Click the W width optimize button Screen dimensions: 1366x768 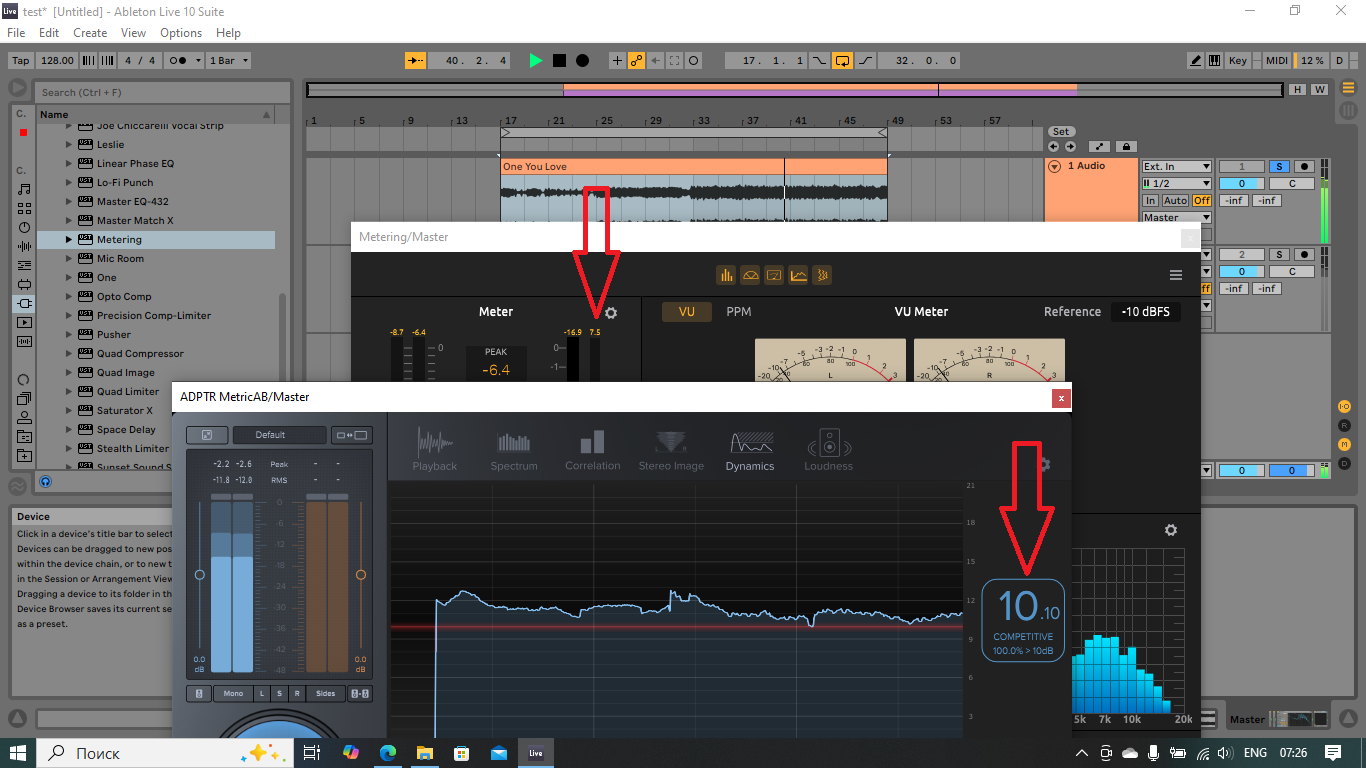1319,90
